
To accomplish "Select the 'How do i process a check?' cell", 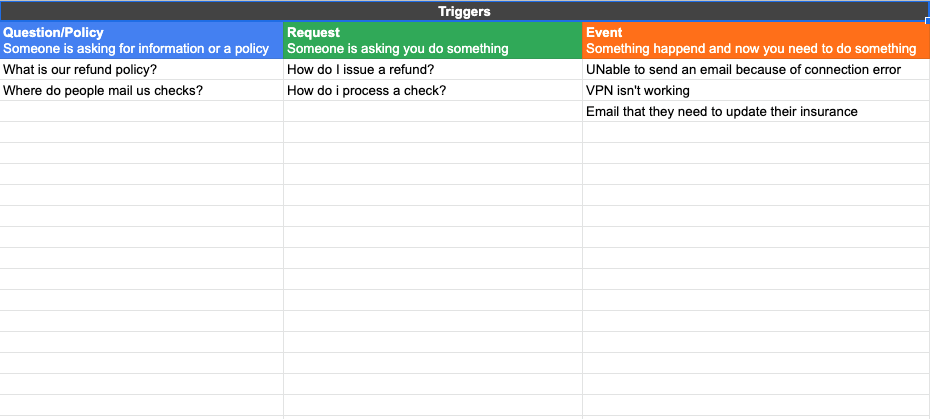I will point(433,90).
